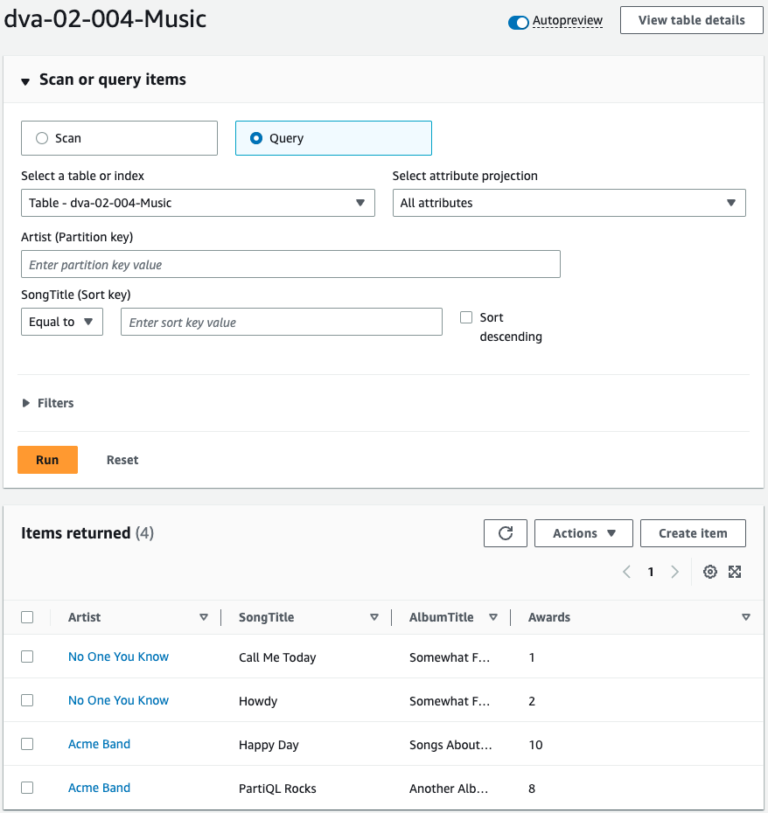
Task: Click the partition key value input field
Action: coord(290,264)
